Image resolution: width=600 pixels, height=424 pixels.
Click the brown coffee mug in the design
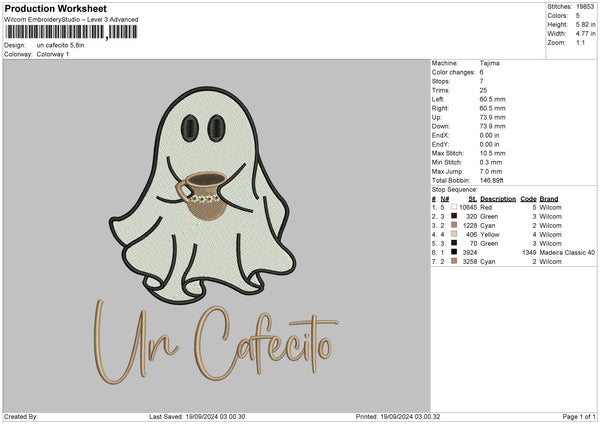[x=203, y=196]
